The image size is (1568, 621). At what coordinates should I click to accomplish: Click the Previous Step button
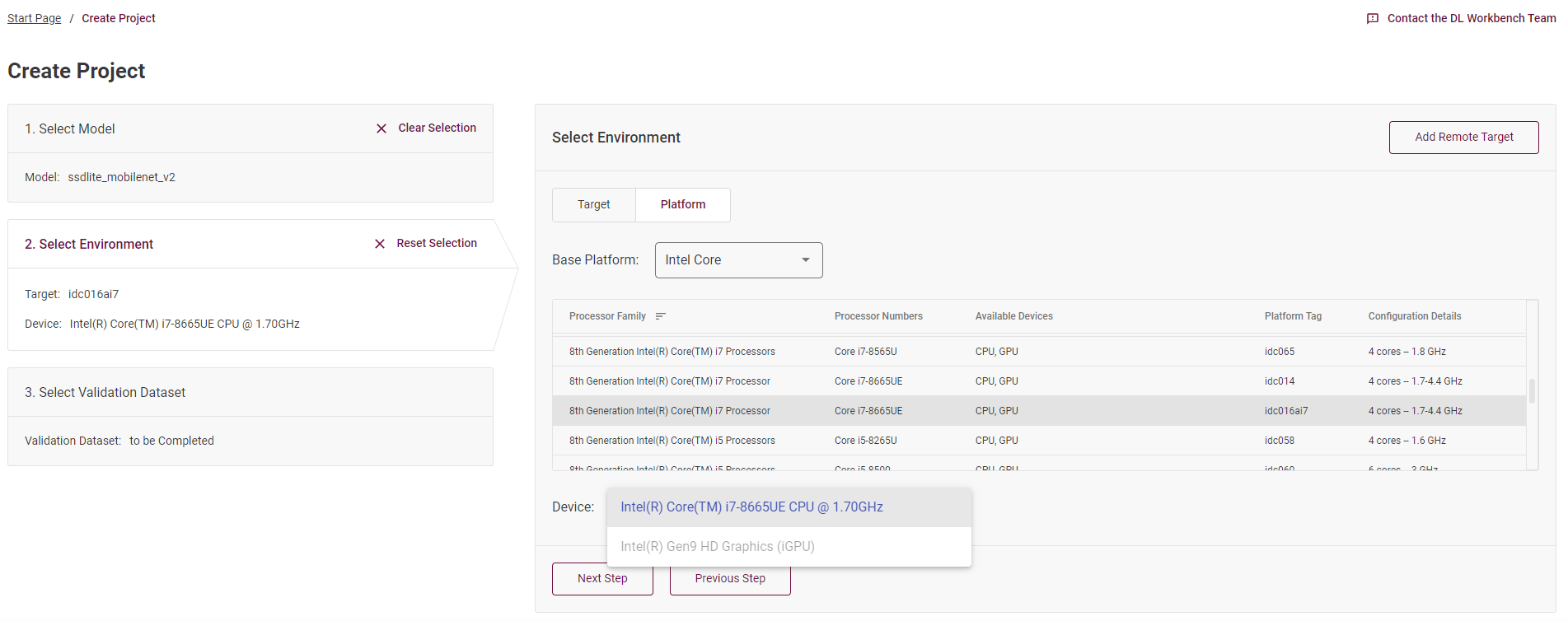[x=730, y=579]
